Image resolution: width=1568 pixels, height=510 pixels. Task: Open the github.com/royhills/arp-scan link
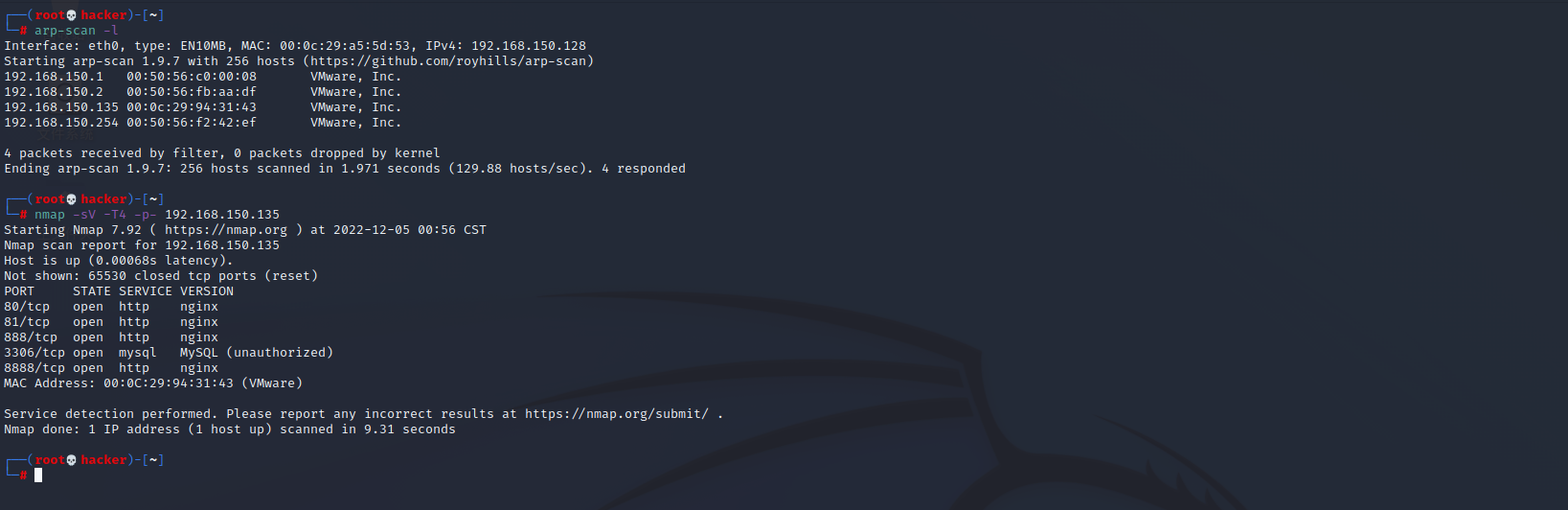(448, 61)
